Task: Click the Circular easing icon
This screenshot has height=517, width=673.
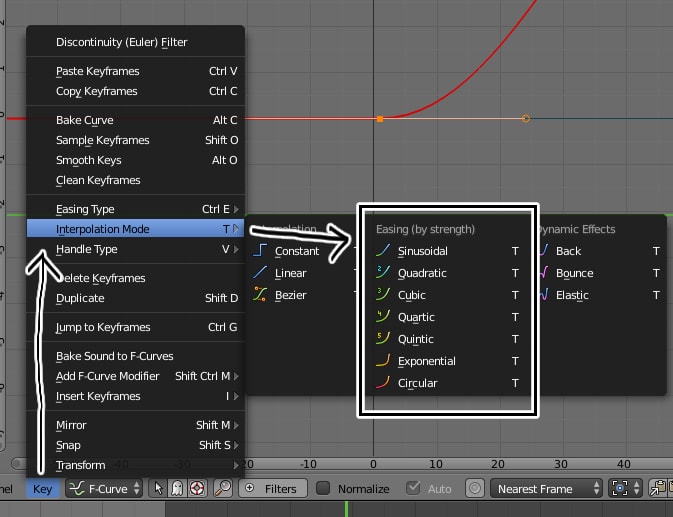Action: tap(383, 382)
